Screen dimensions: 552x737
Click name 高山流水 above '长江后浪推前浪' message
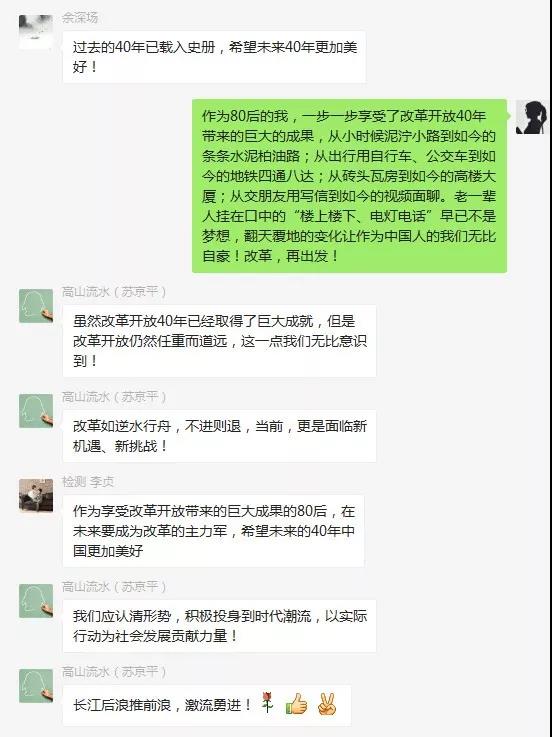114,672
